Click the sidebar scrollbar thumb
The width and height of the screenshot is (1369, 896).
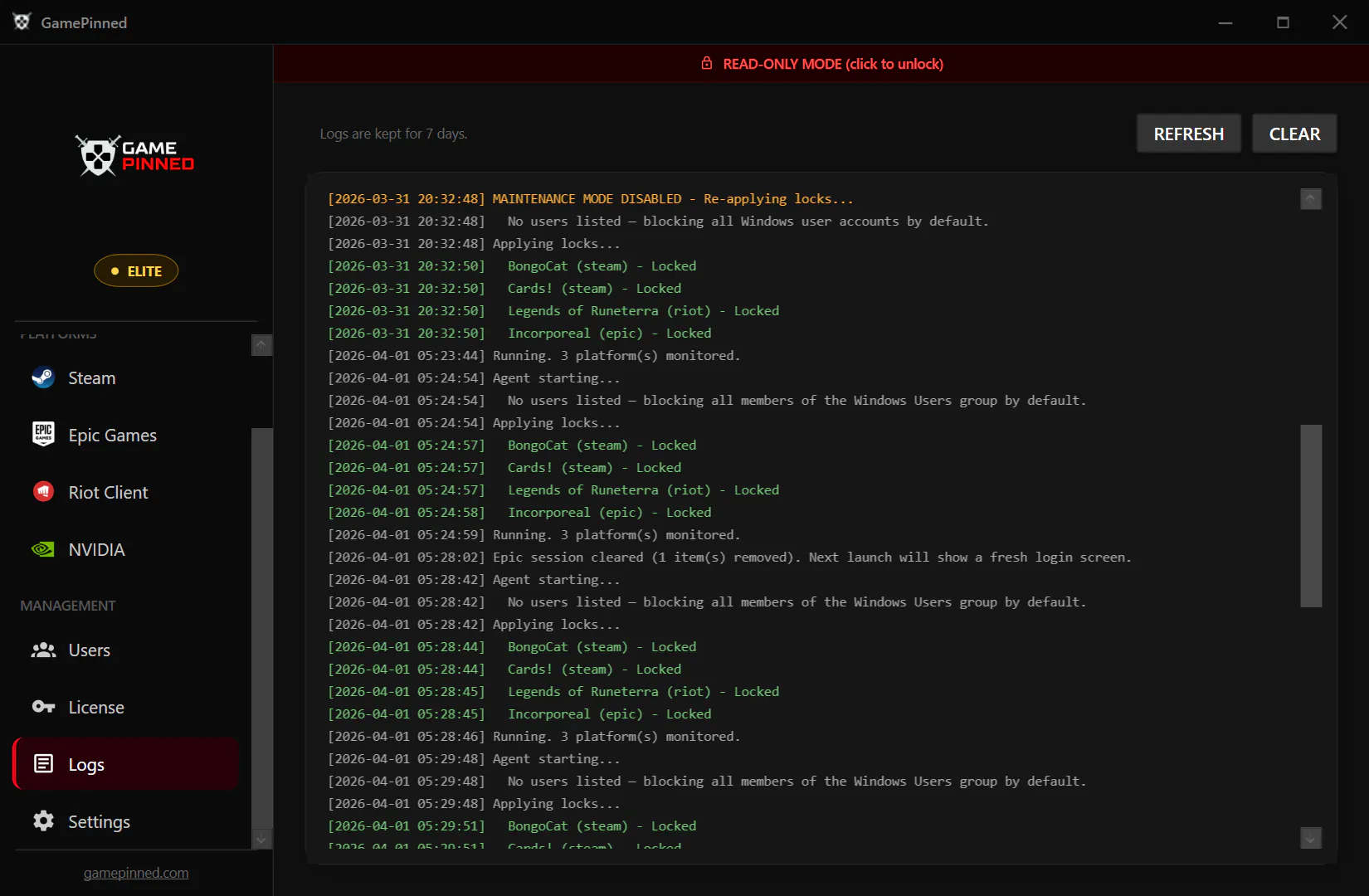pyautogui.click(x=261, y=628)
